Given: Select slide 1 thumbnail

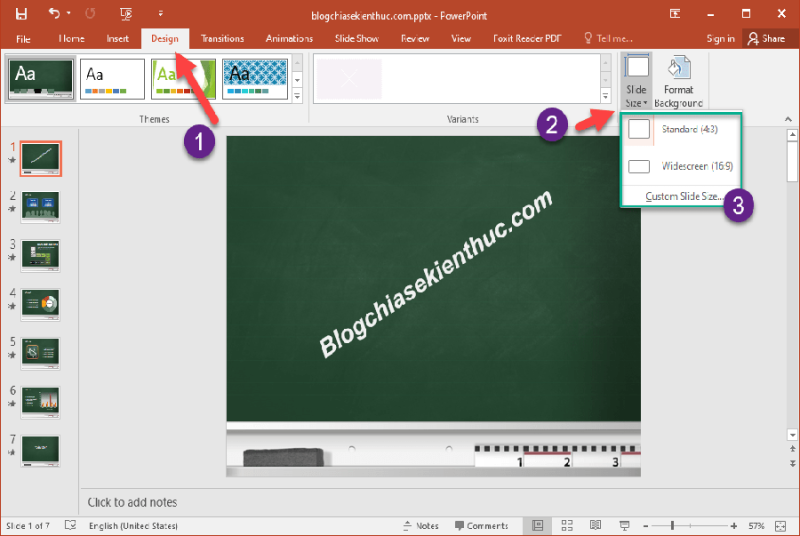Looking at the screenshot, I should pos(40,159).
